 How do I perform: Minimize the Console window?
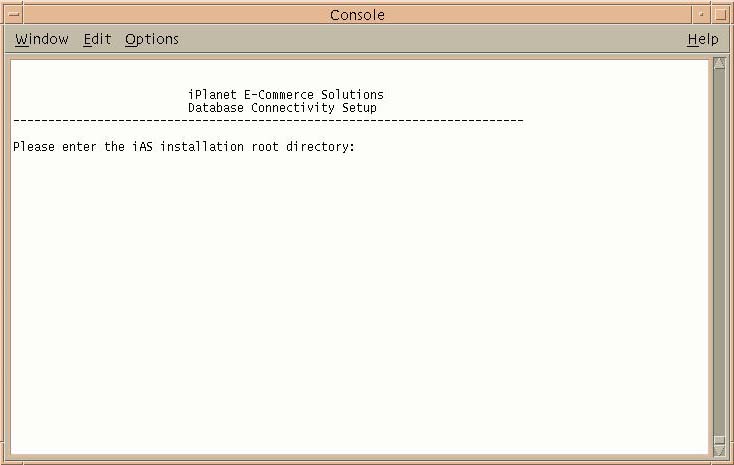click(701, 15)
